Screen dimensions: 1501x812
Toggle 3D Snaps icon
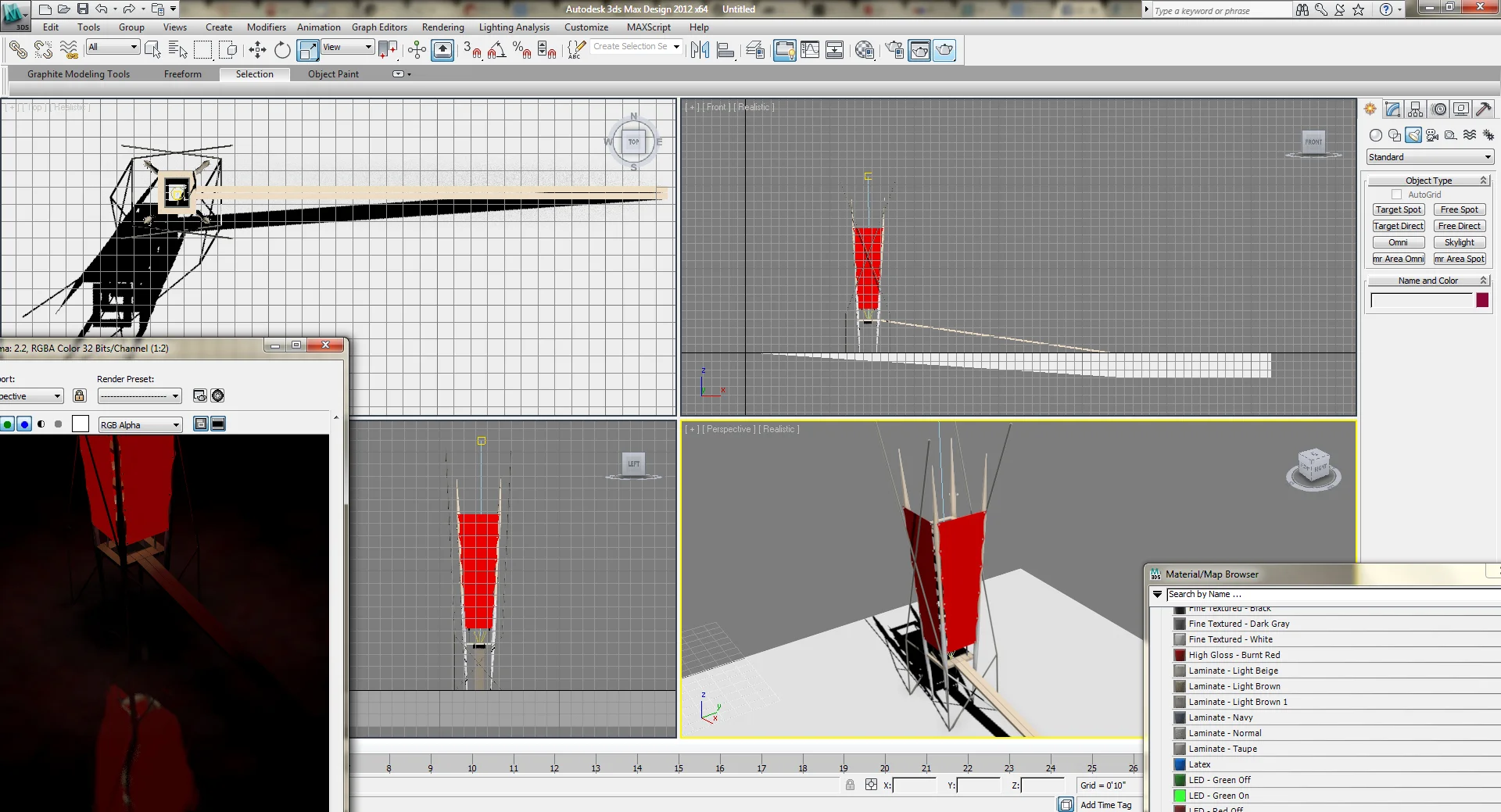click(473, 50)
